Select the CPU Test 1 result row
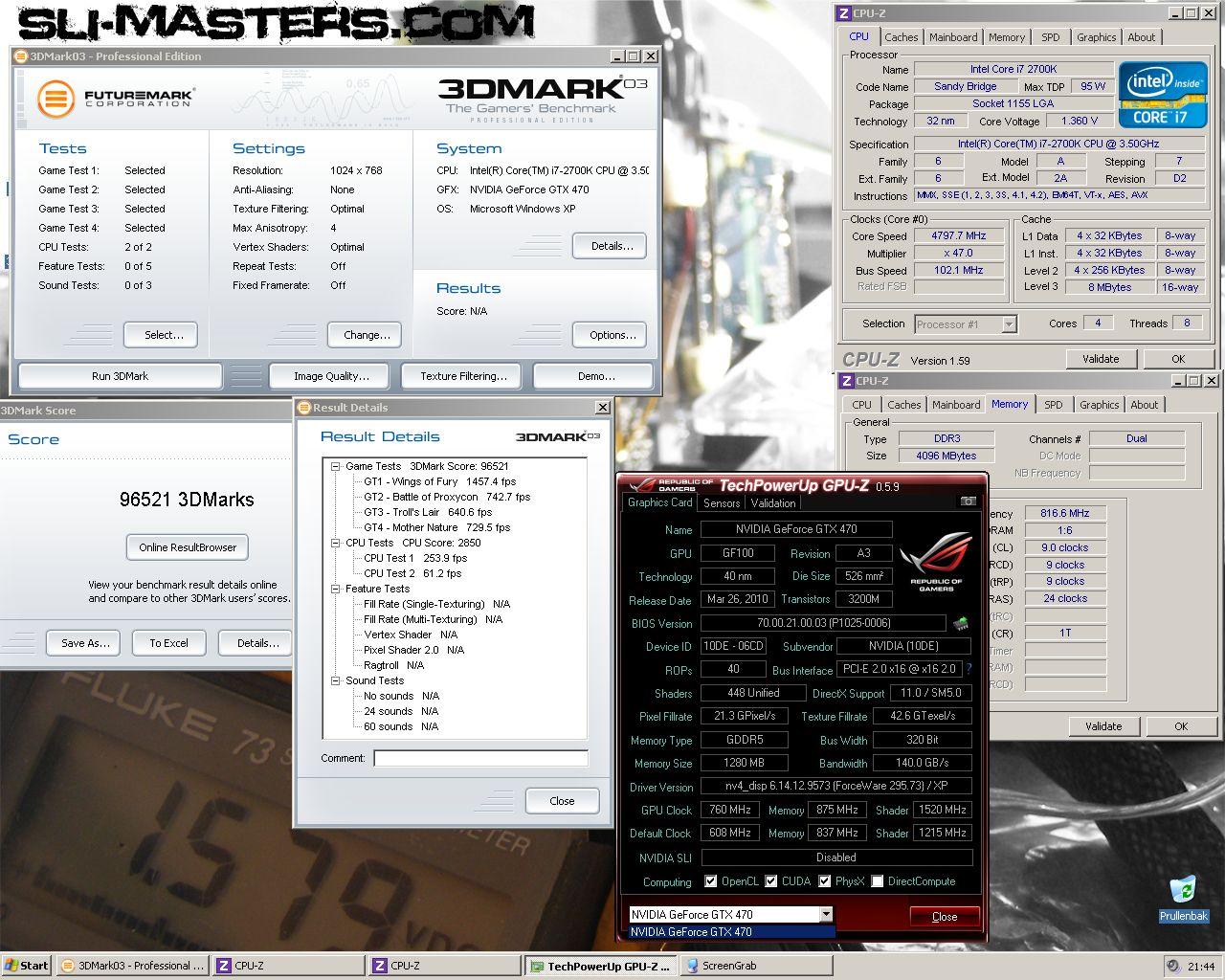The height and width of the screenshot is (980, 1225). tap(415, 558)
